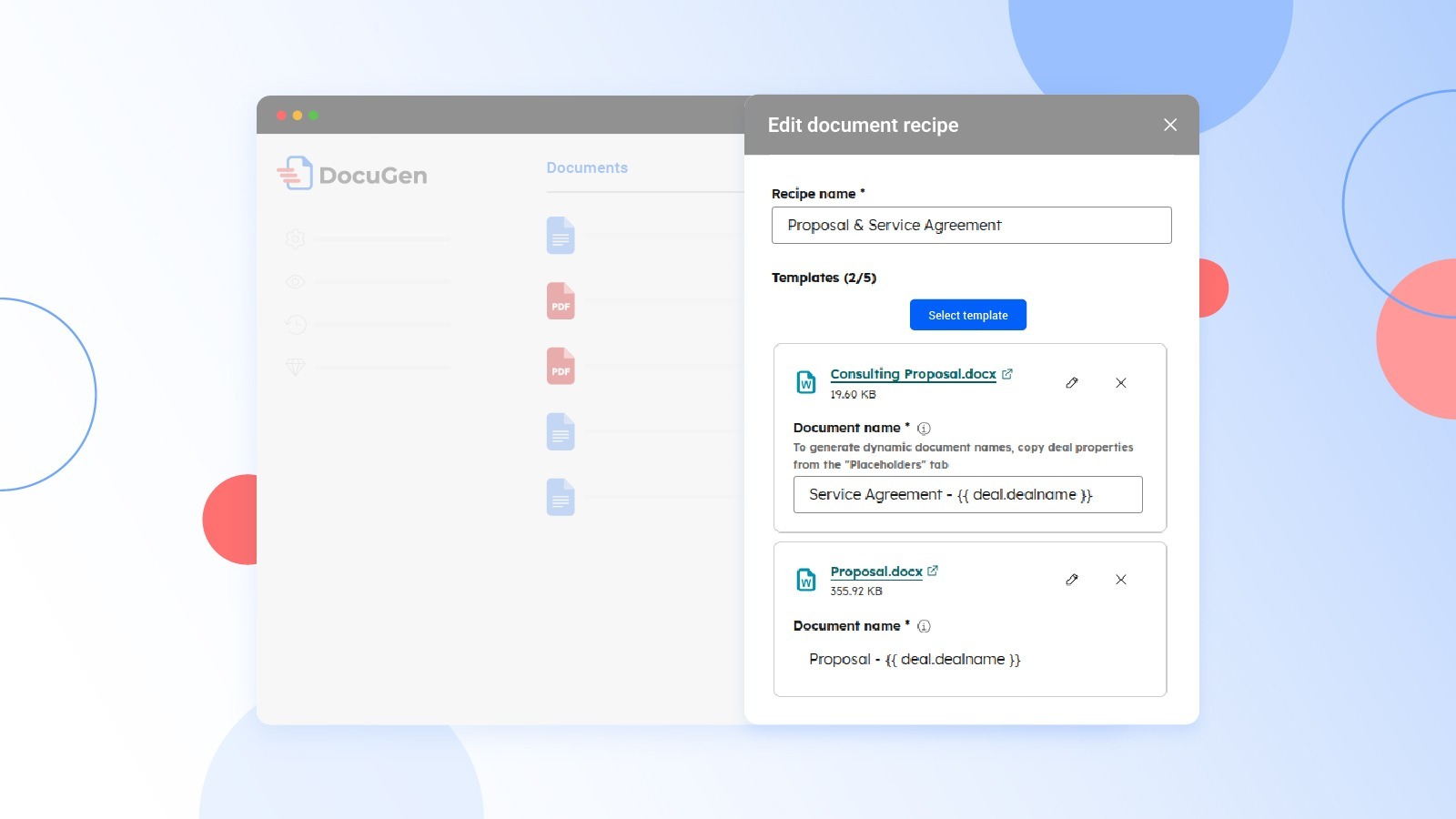This screenshot has height=819, width=1456.
Task: Remove Consulting Proposal.docx template from recipe
Action: (1121, 383)
